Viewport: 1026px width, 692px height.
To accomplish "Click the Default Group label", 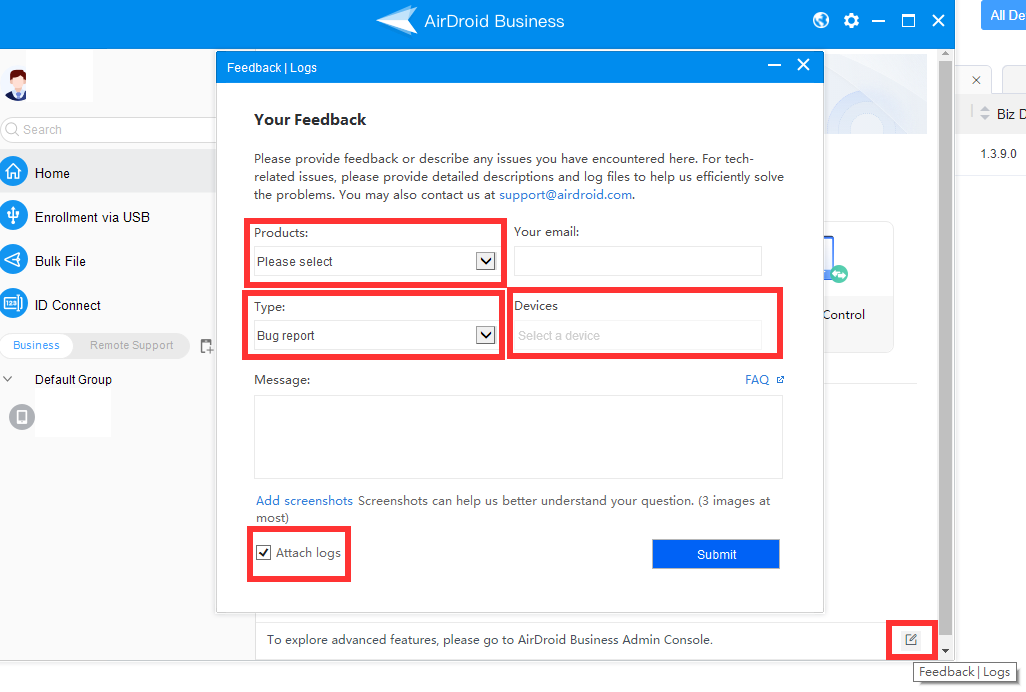I will tap(73, 379).
